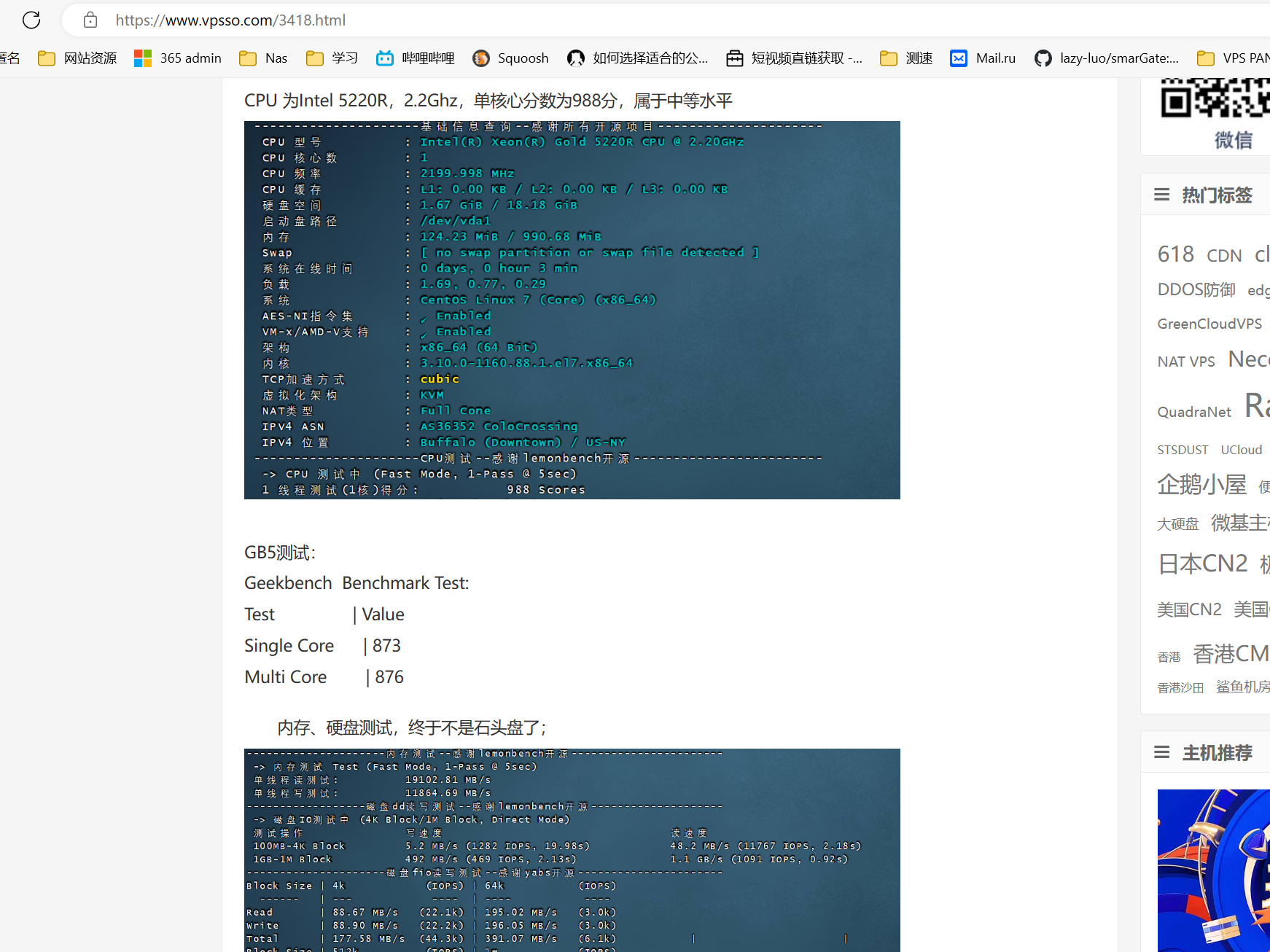The image size is (1270, 952).
Task: Click the browser reload icon
Action: tap(31, 20)
